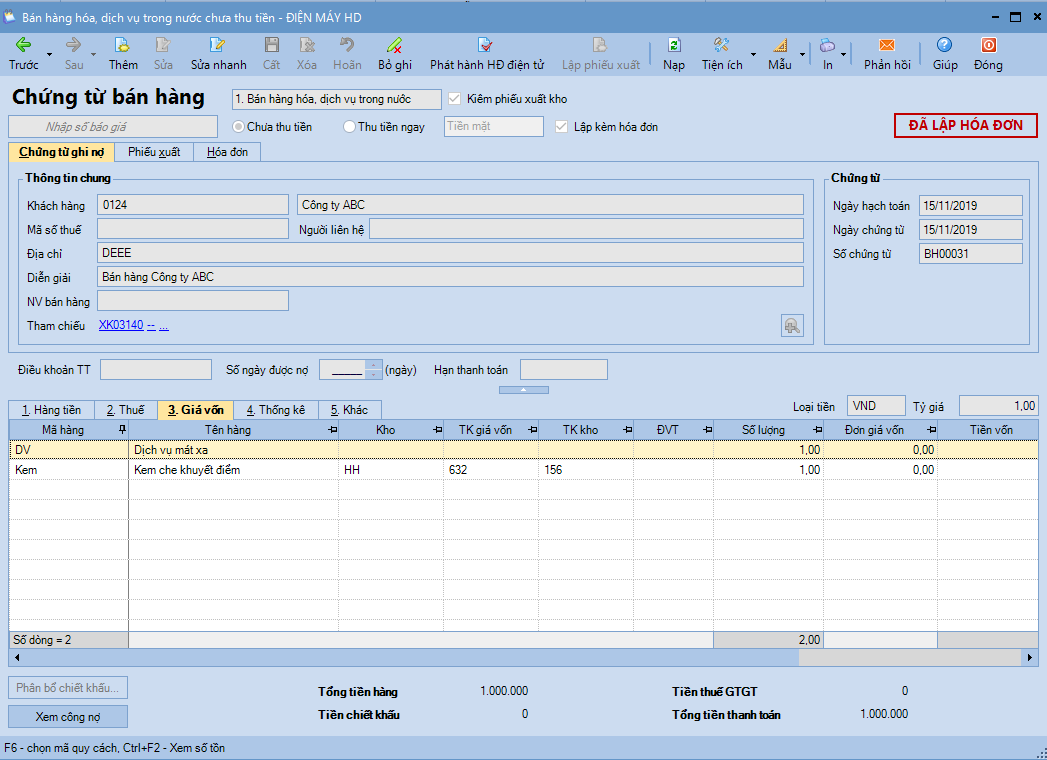Toggle Lập kèm hóa đơn checkbox
The image size is (1047, 760).
pos(562,126)
